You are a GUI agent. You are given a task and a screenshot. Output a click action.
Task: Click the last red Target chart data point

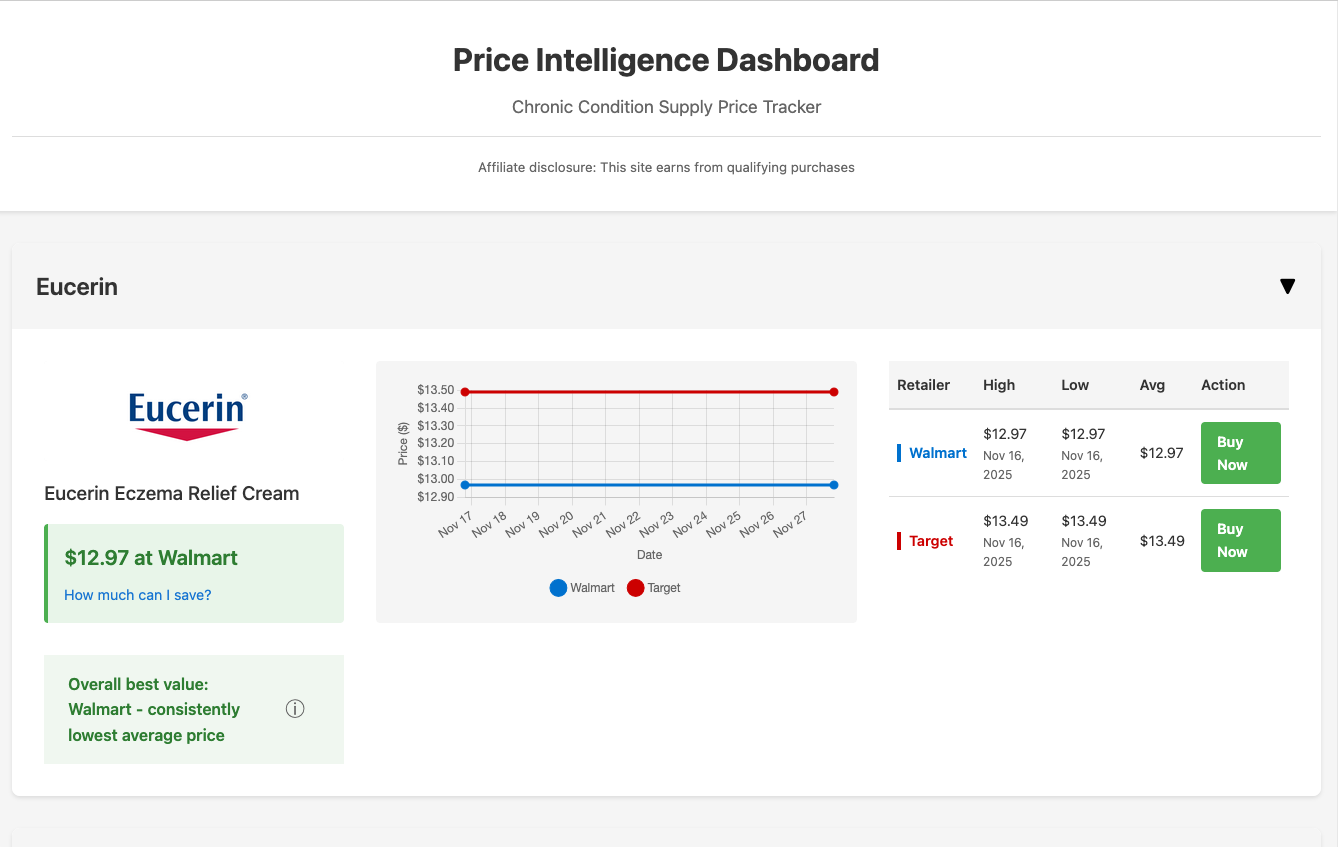[834, 392]
